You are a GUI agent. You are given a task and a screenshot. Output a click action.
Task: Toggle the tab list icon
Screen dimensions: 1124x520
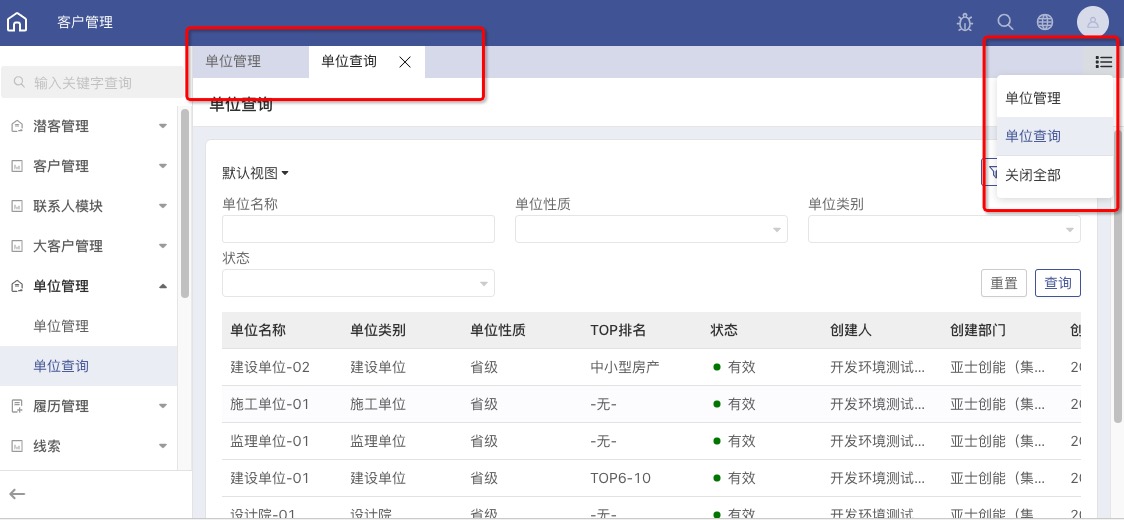[1103, 62]
